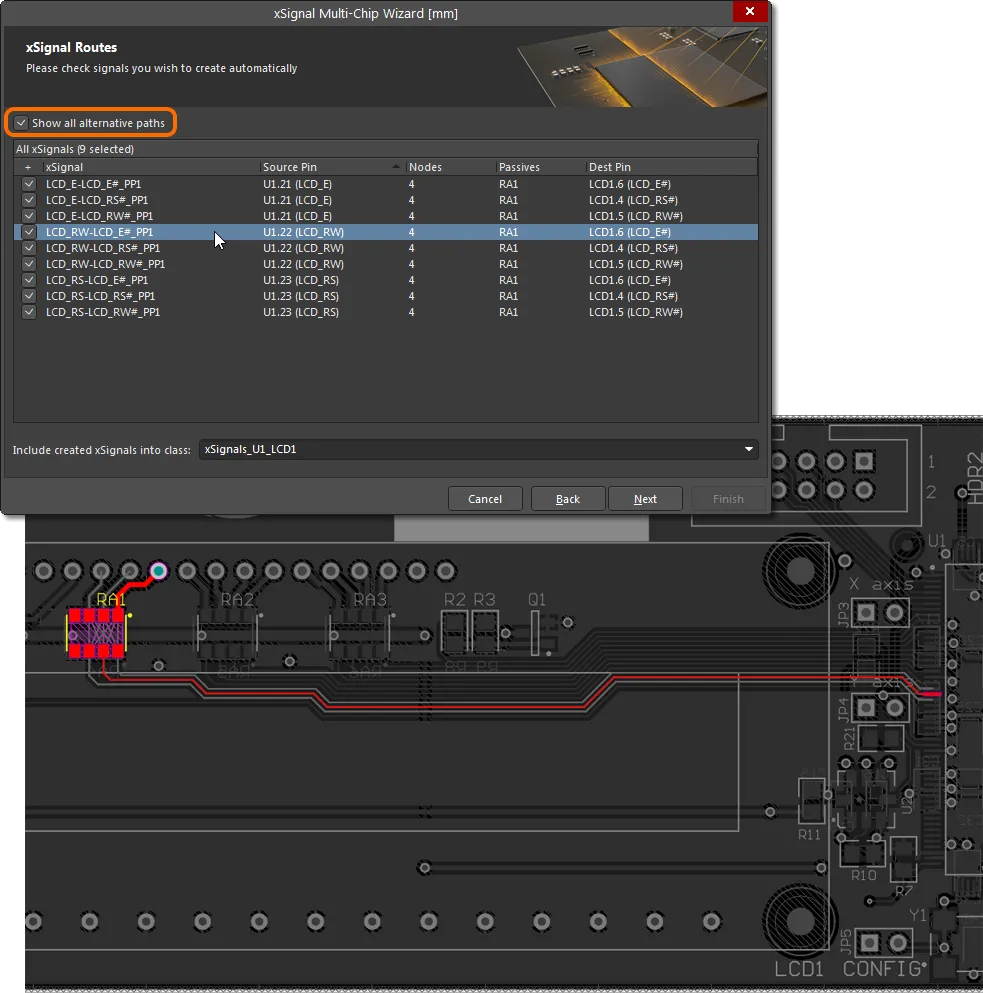Uncheck LCD_E-LCD_RW#_PP1 row checkbox
The image size is (983, 993).
point(29,216)
